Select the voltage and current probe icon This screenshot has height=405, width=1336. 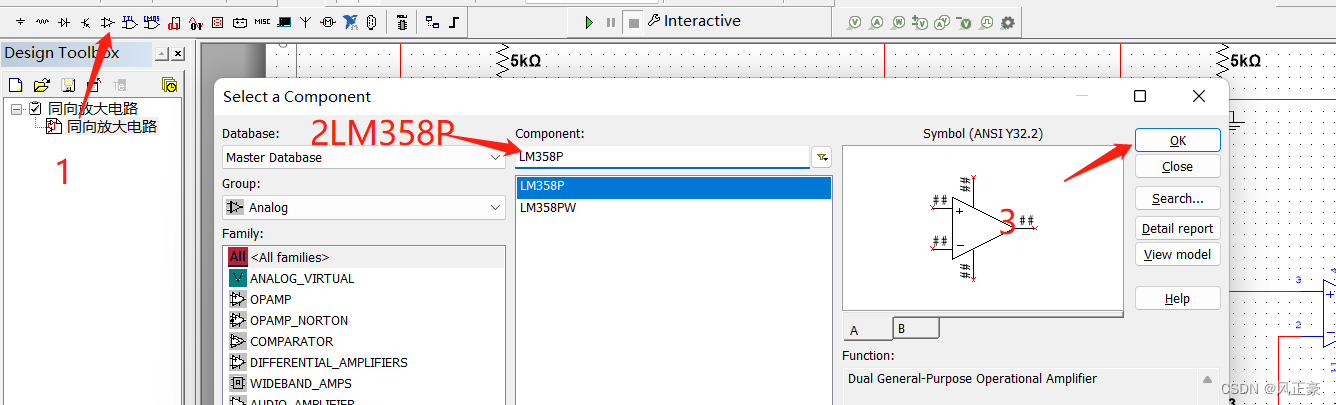[943, 22]
